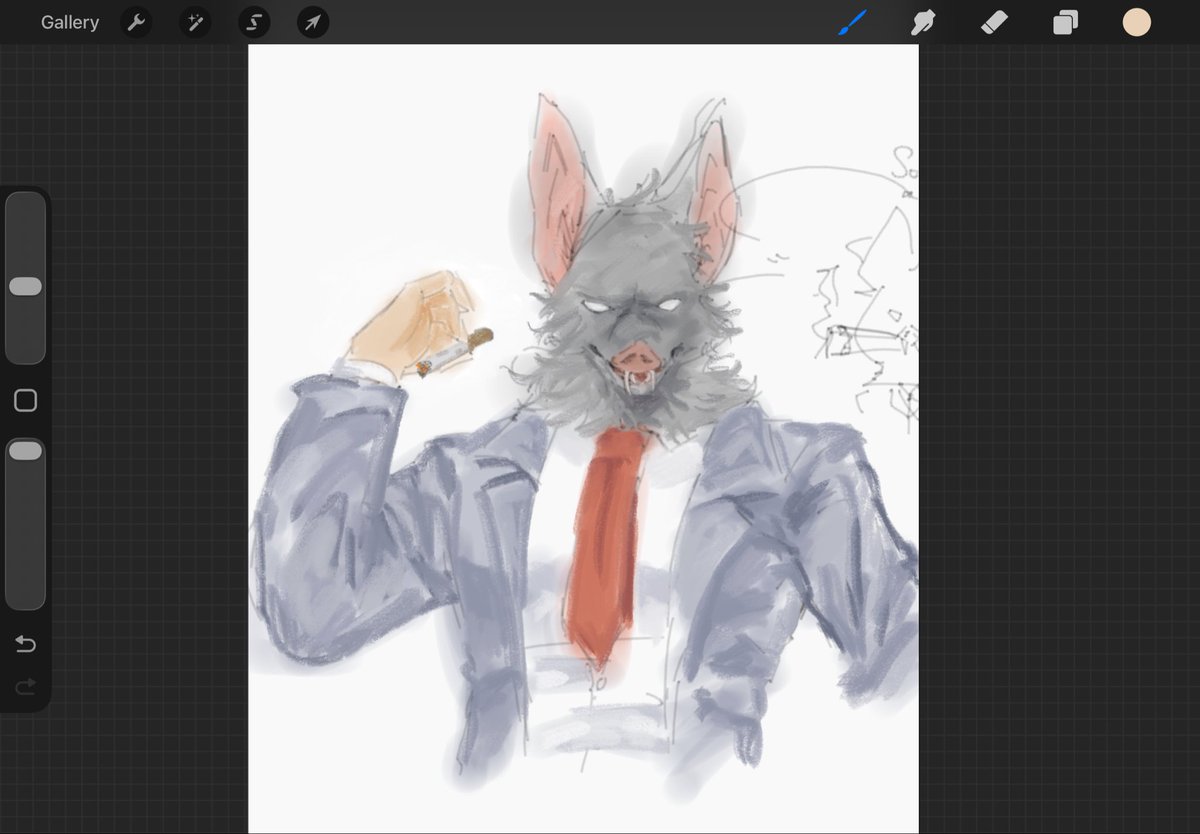Open the Adjustments magic wand menu
This screenshot has width=1200, height=834.
(195, 22)
